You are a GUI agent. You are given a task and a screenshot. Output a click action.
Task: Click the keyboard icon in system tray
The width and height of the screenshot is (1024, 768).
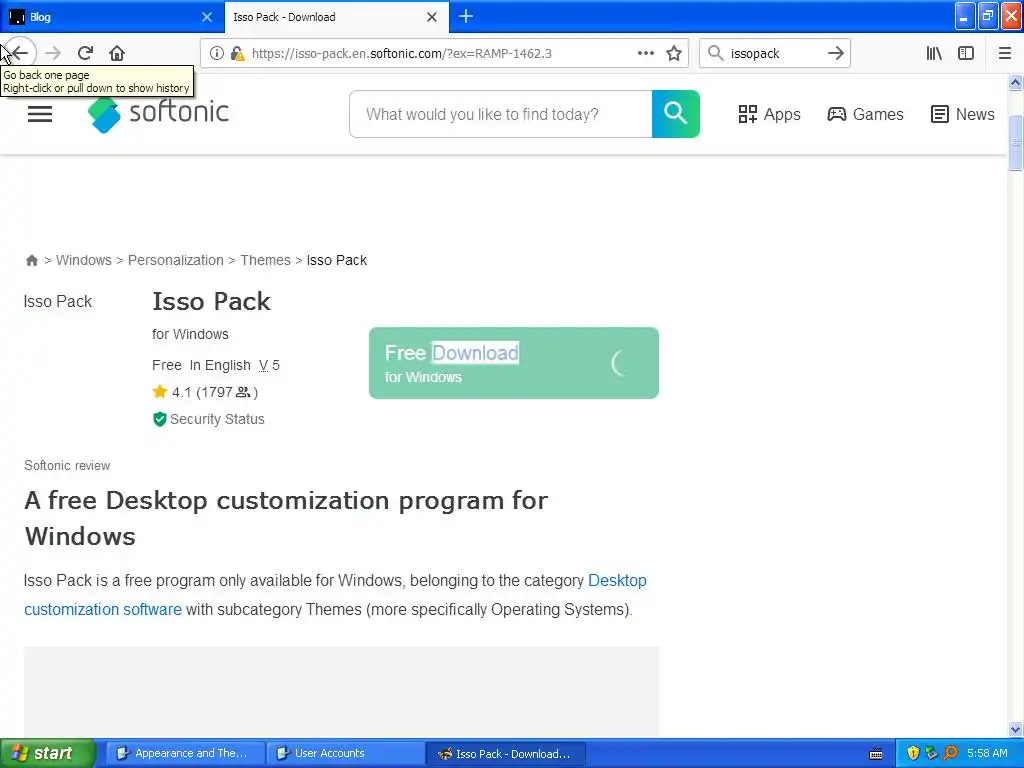(x=876, y=754)
